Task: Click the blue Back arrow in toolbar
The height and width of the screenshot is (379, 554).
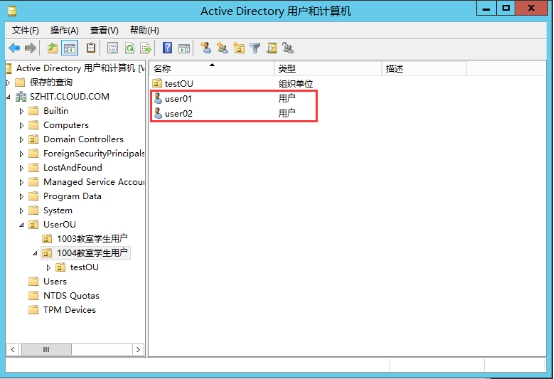Action: [14, 48]
